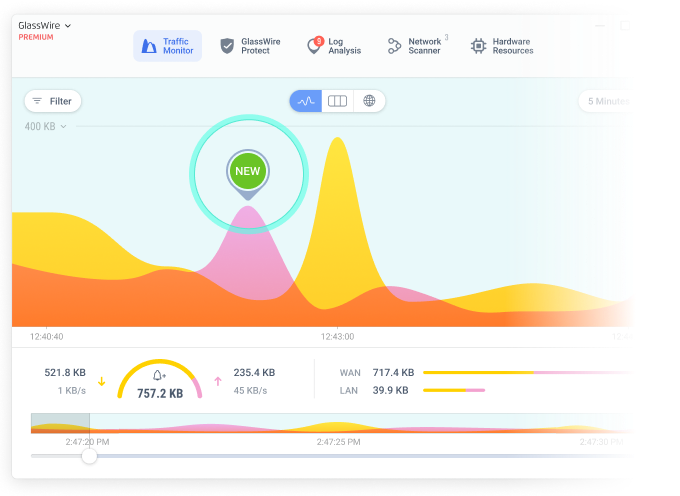Click the Network Scanner nodes icon

394,46
